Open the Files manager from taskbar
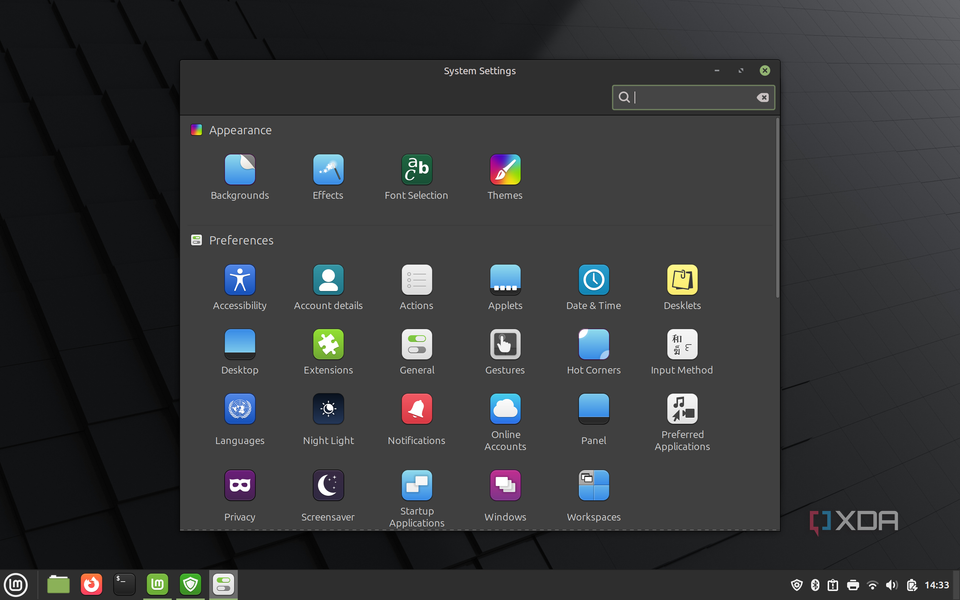Image resolution: width=960 pixels, height=600 pixels. 58,585
